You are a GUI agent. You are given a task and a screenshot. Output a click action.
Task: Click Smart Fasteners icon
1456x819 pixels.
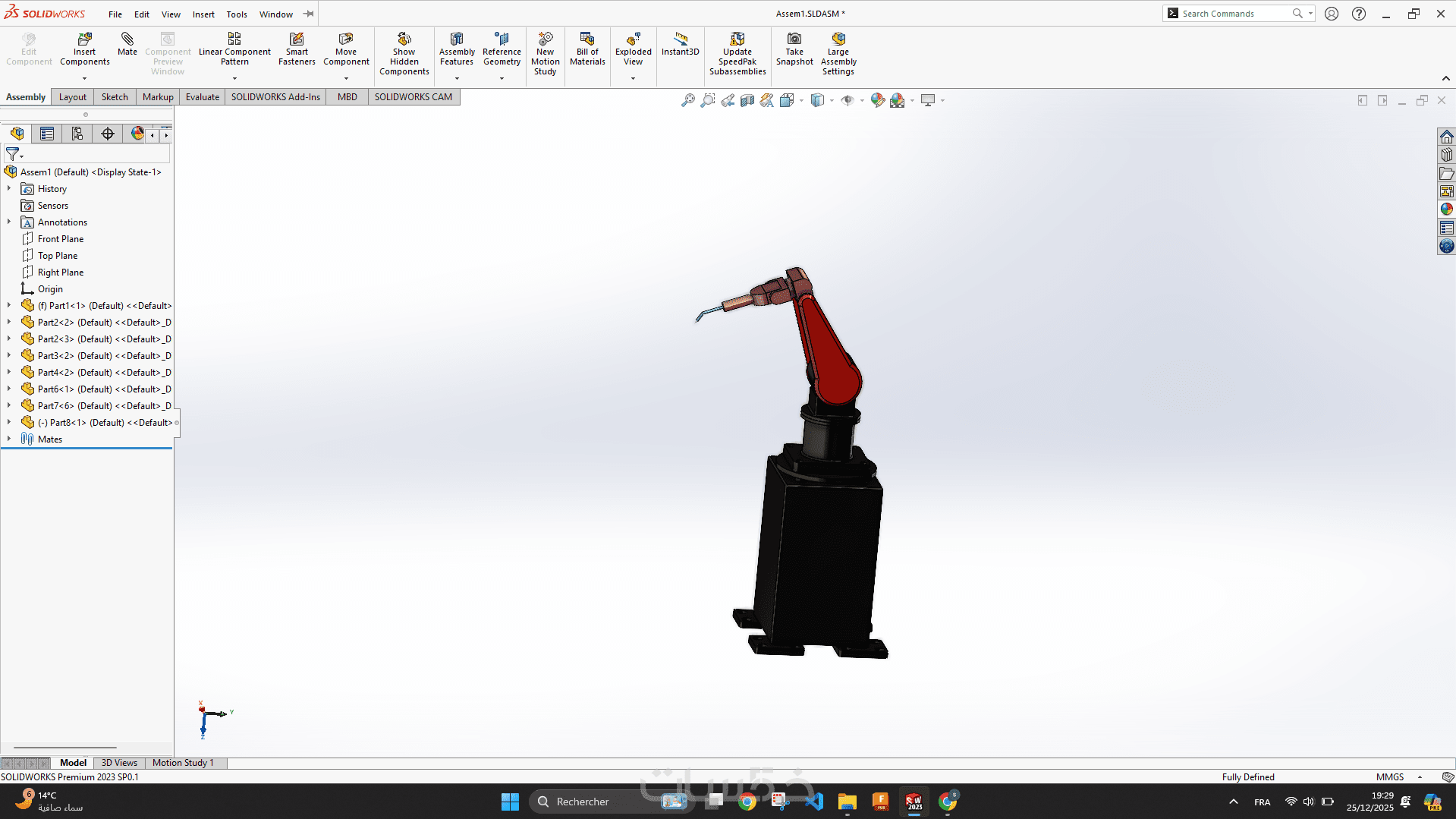297,49
